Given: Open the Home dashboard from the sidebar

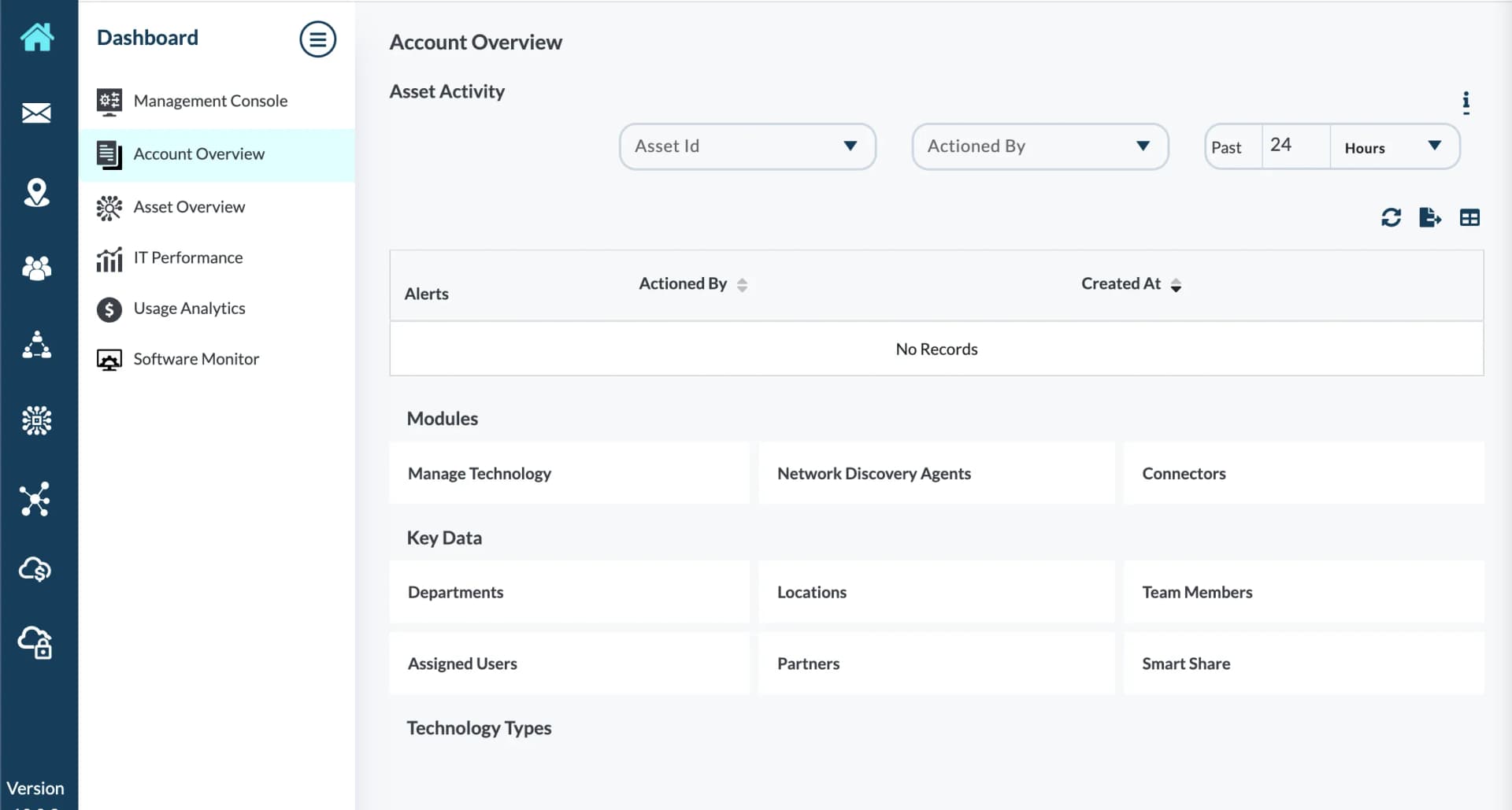Looking at the screenshot, I should 38,37.
